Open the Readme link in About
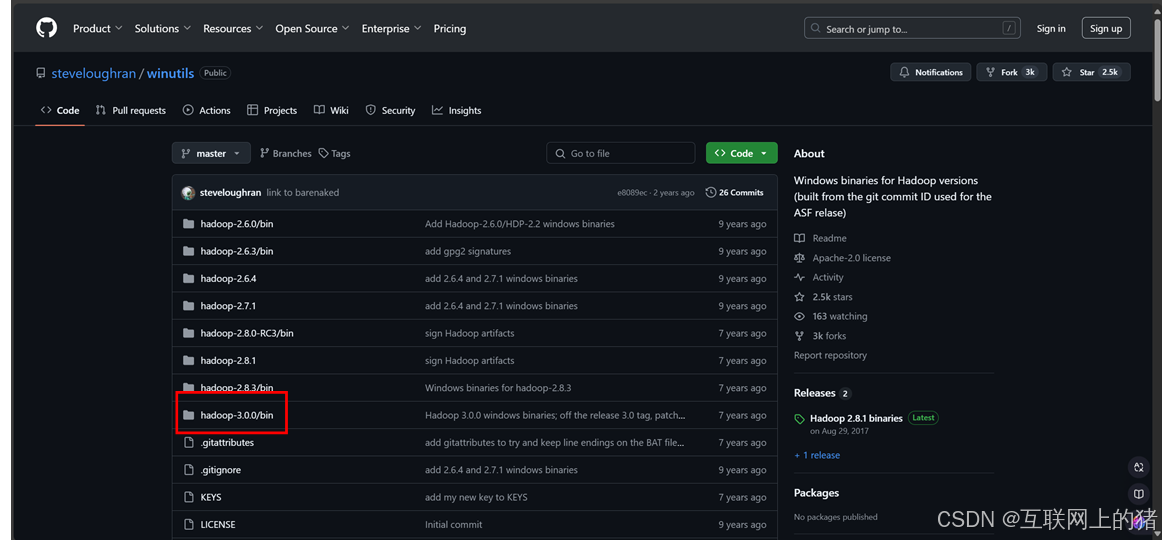1162x540 pixels. pyautogui.click(x=820, y=239)
